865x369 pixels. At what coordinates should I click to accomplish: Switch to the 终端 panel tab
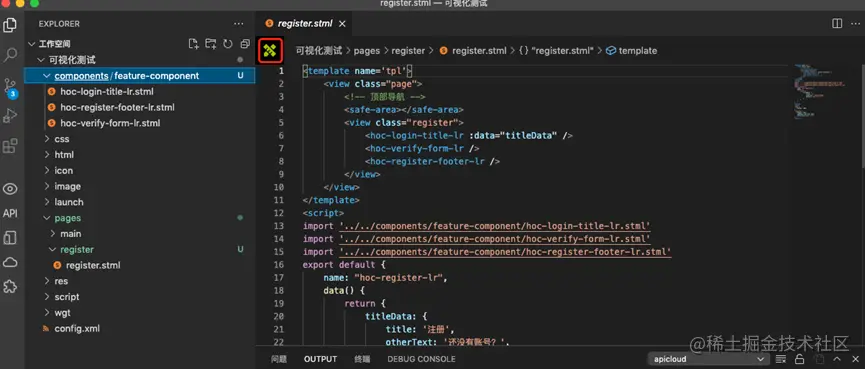click(x=362, y=359)
